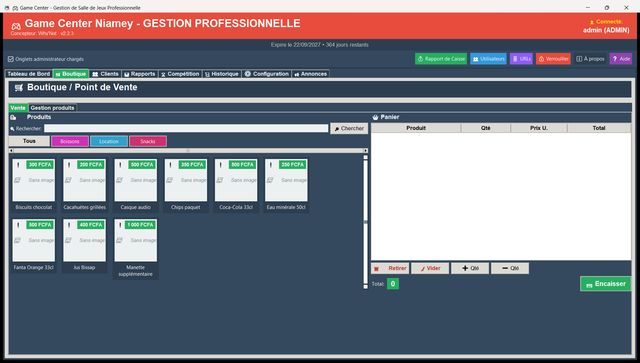Select the Vente sub-tab
The image size is (640, 363).
click(x=18, y=108)
